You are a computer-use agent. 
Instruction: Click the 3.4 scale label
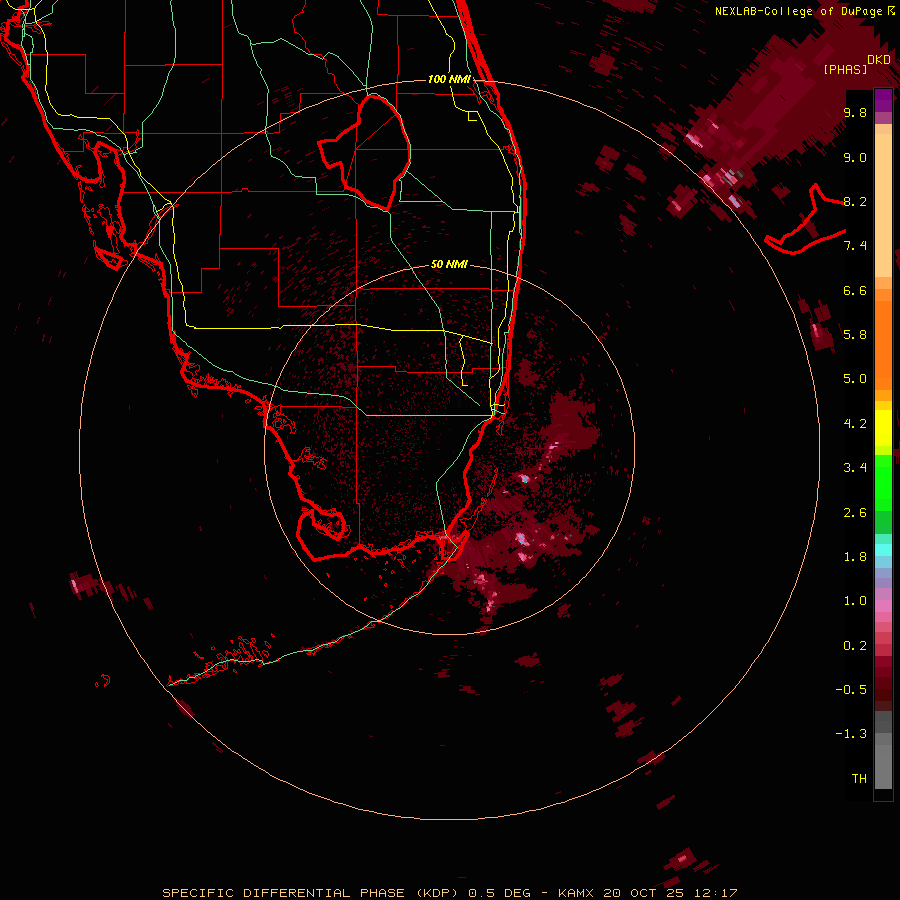(x=855, y=468)
